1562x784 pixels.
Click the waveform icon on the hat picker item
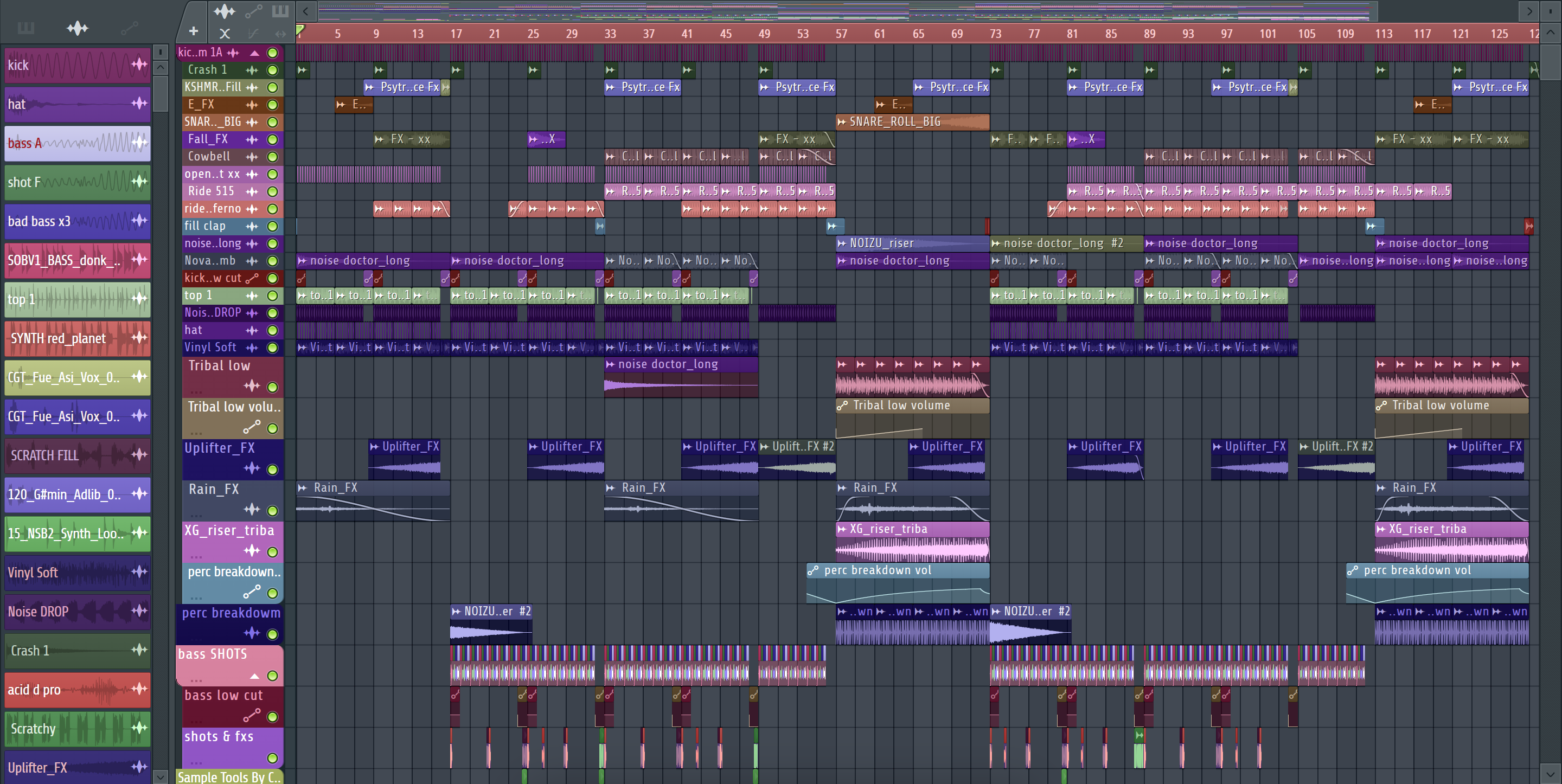pyautogui.click(x=139, y=104)
